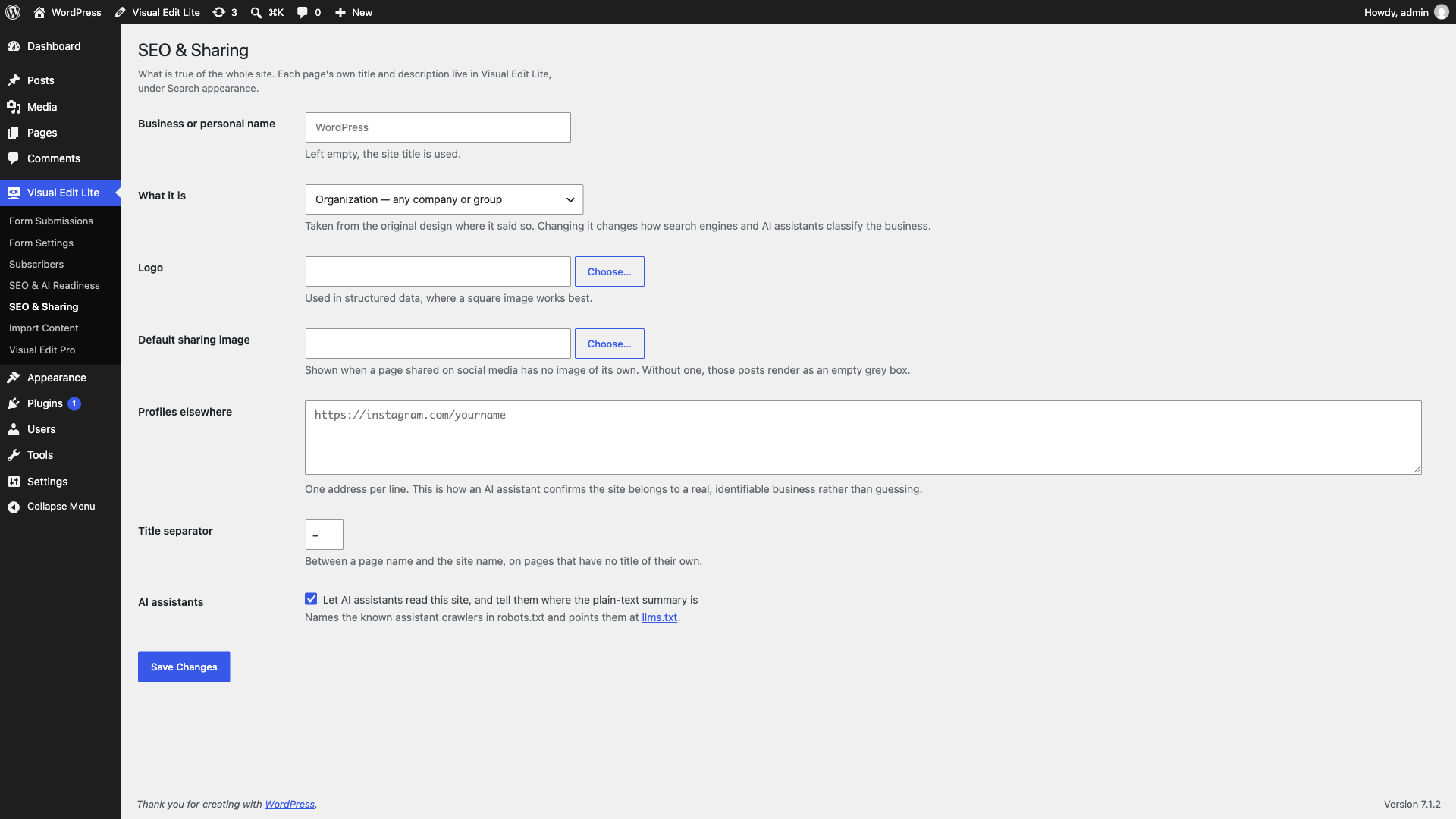Screen dimensions: 1456x819
Task: Open the search magnifier ⌘K
Action: (256, 12)
